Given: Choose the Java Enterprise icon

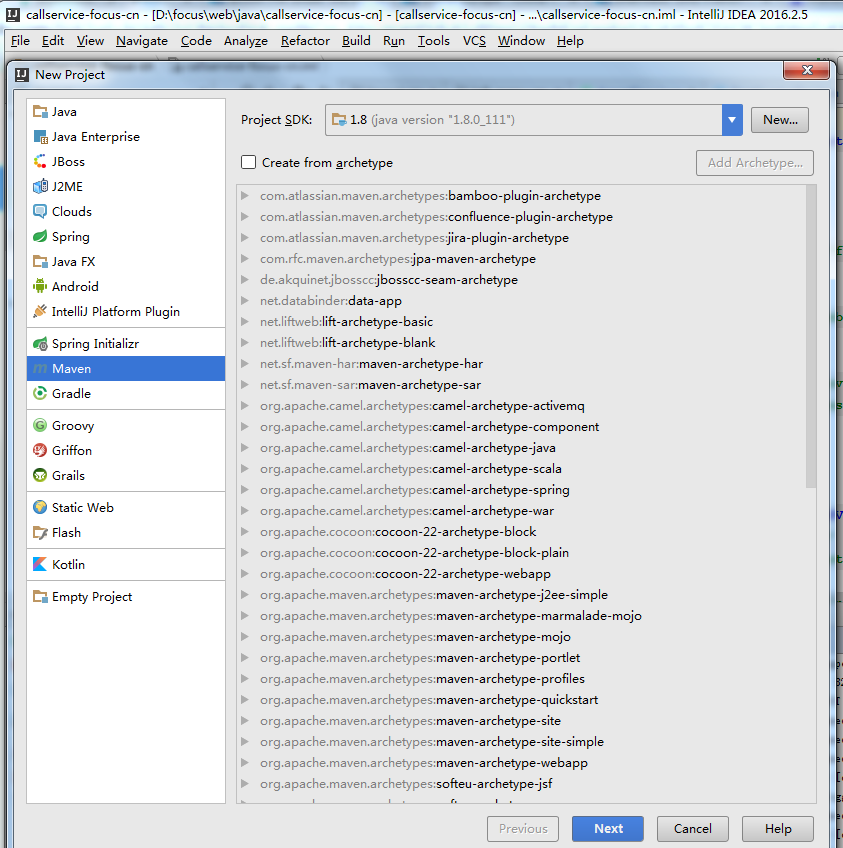Looking at the screenshot, I should [40, 137].
